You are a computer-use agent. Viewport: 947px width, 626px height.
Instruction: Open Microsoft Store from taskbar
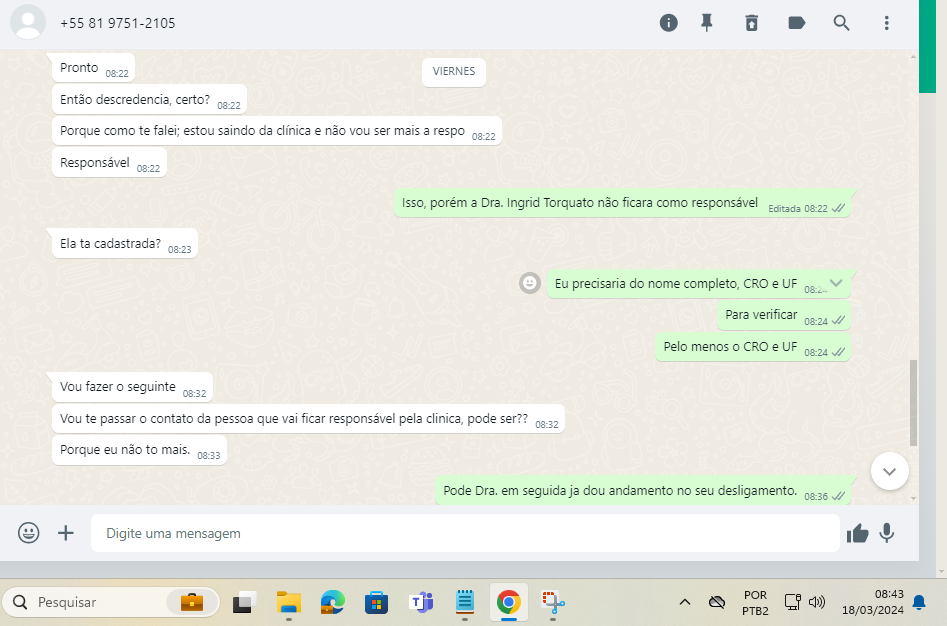[x=376, y=602]
